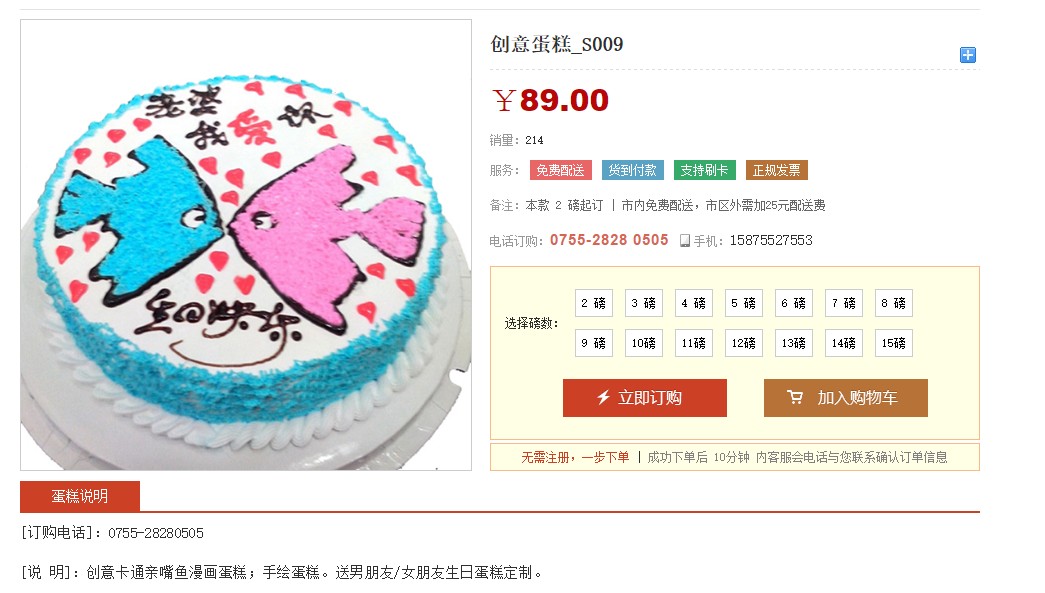Screen dimensions: 1045x593
Task: Select the 5 磅 size option
Action: (743, 303)
